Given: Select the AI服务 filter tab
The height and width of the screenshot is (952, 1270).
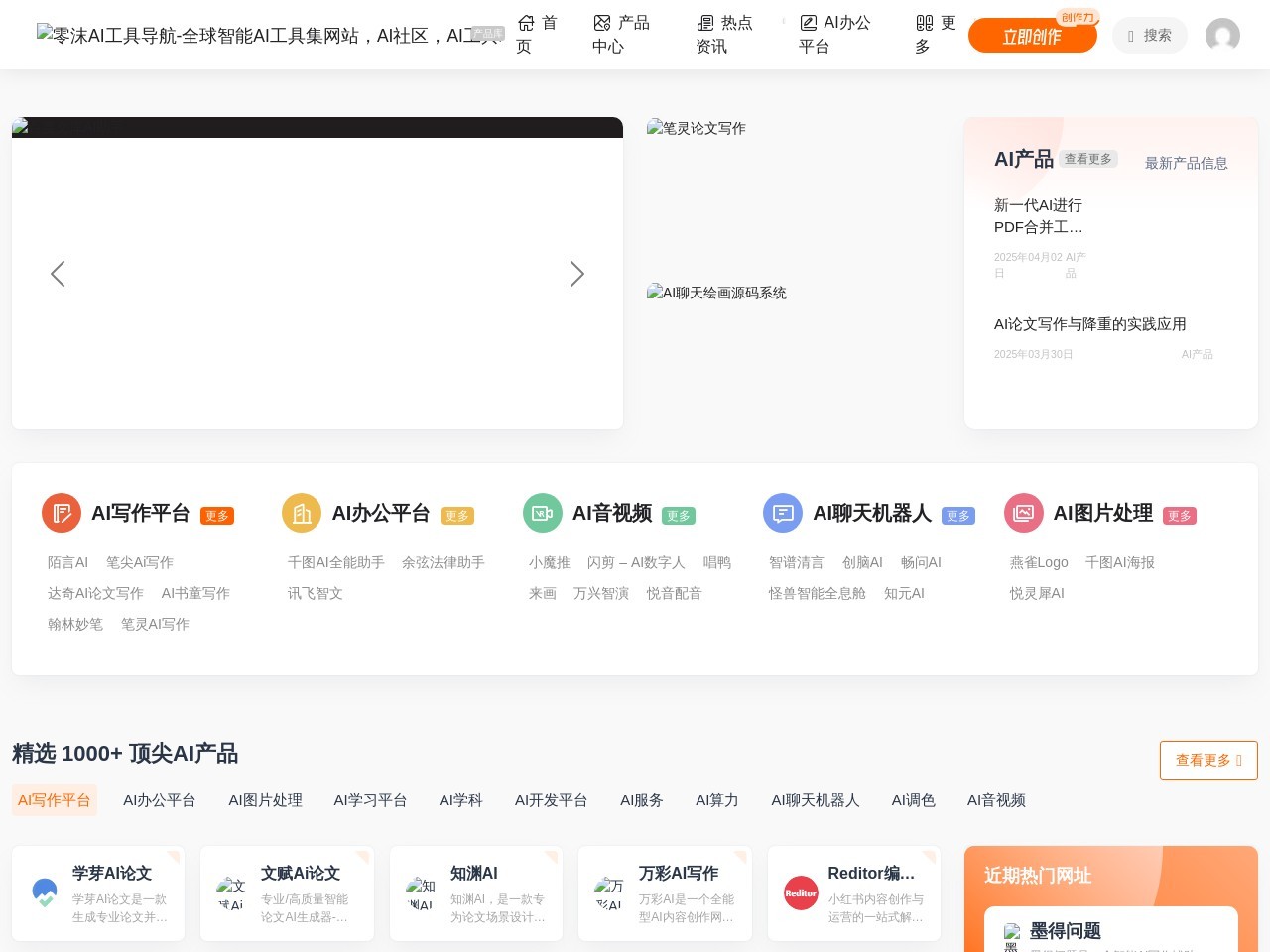Looking at the screenshot, I should 642,800.
